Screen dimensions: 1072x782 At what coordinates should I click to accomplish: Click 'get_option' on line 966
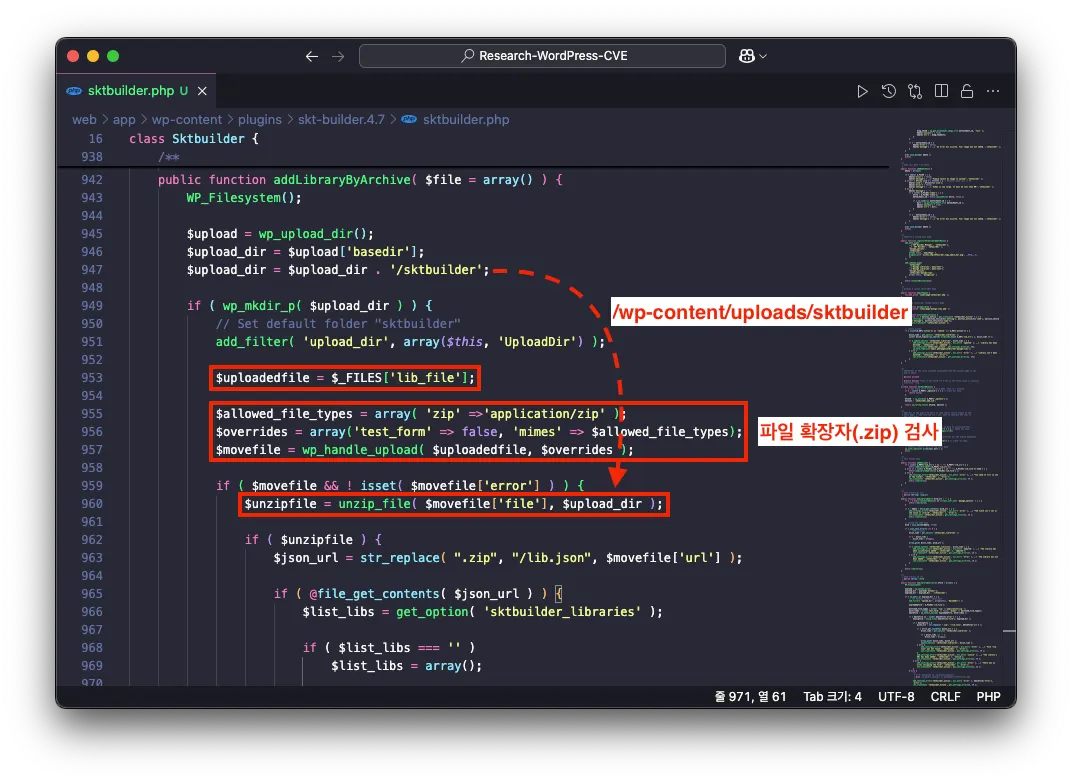432,612
